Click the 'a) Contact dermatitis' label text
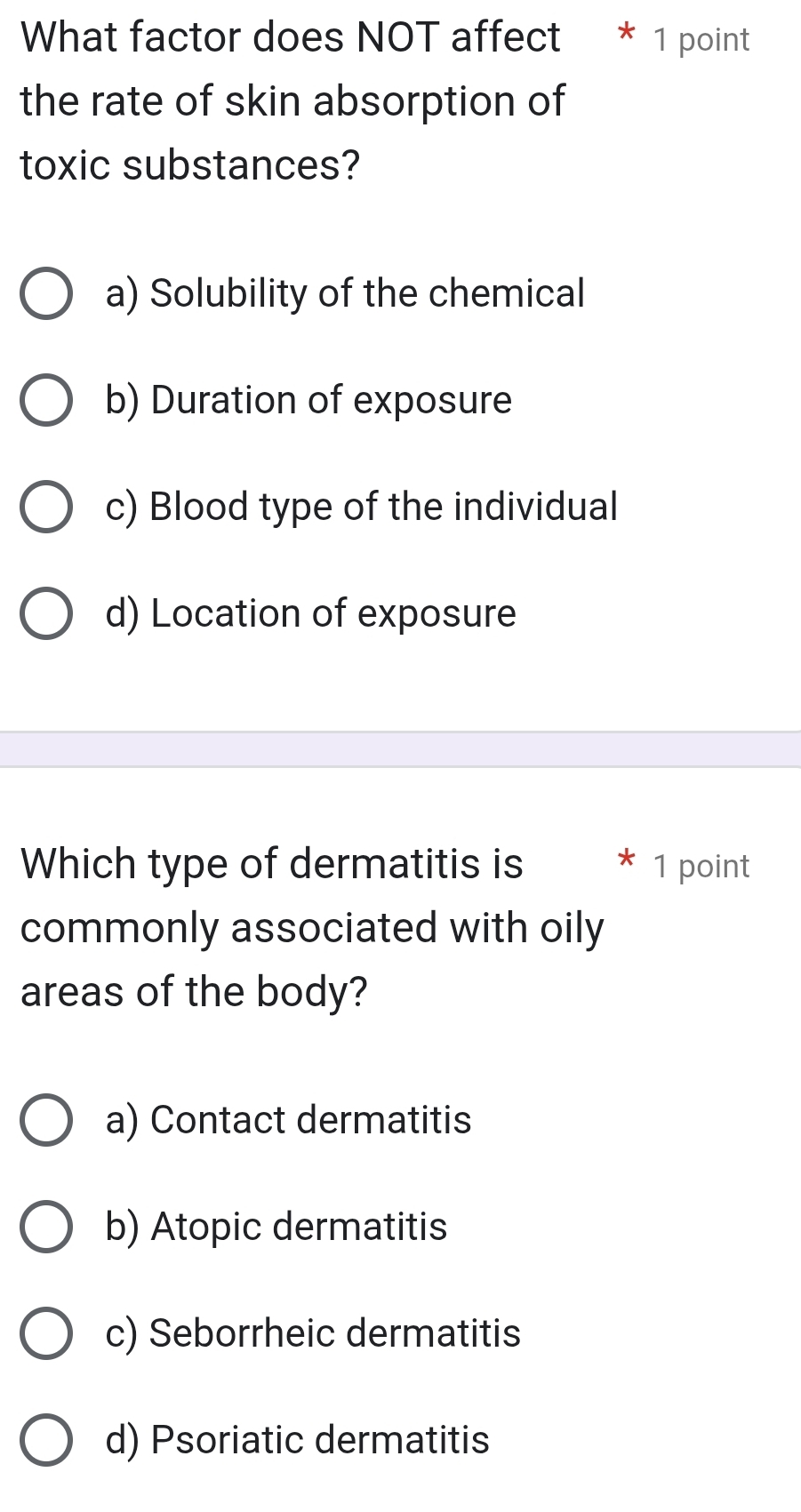 click(x=288, y=1120)
